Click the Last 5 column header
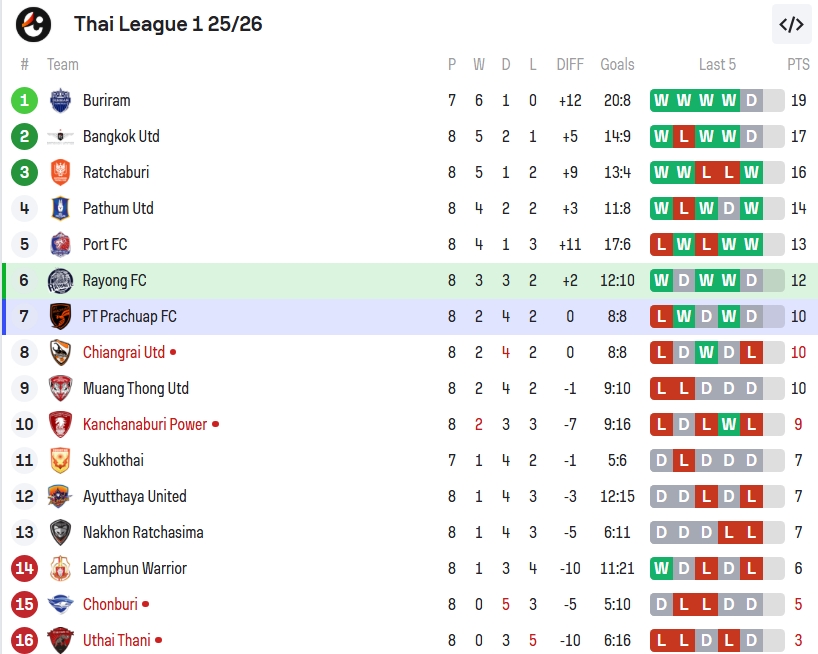The image size is (818, 654). 717,64
